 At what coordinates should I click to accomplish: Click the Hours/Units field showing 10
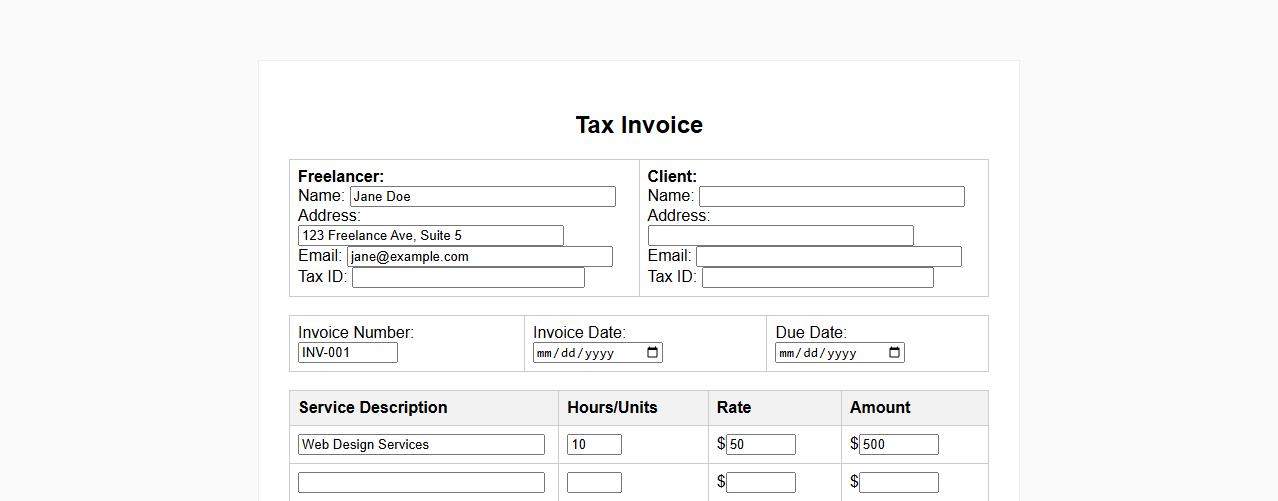click(594, 444)
